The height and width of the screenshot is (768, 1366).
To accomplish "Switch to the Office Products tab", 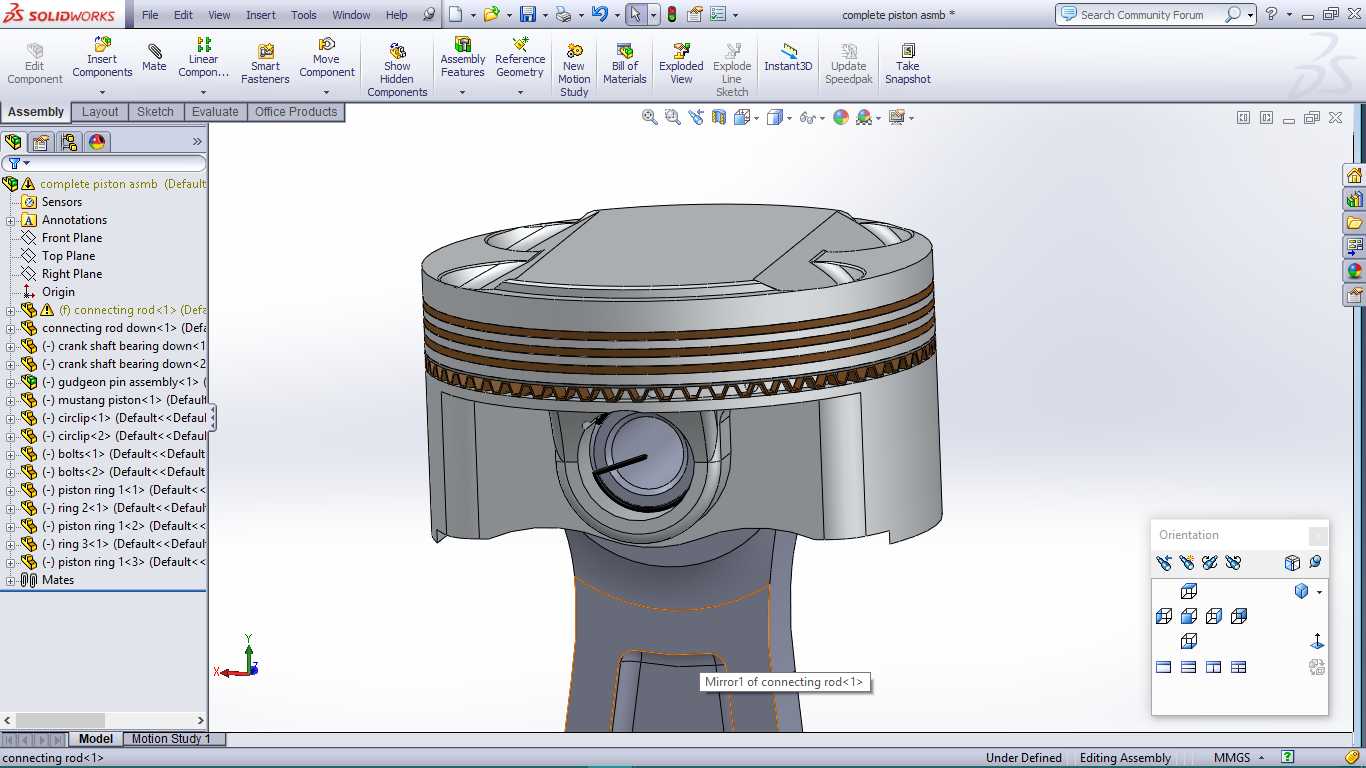I will pyautogui.click(x=296, y=112).
